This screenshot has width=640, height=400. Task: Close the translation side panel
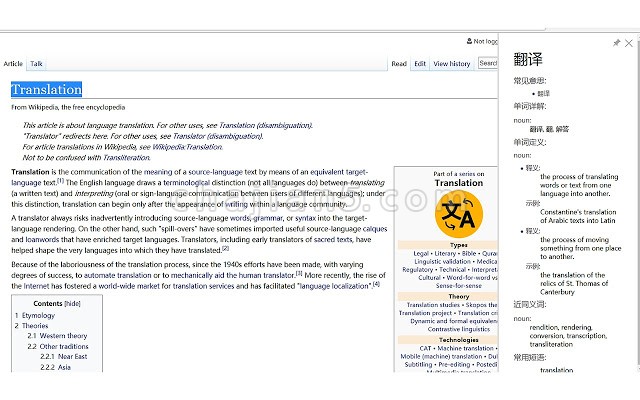point(629,43)
